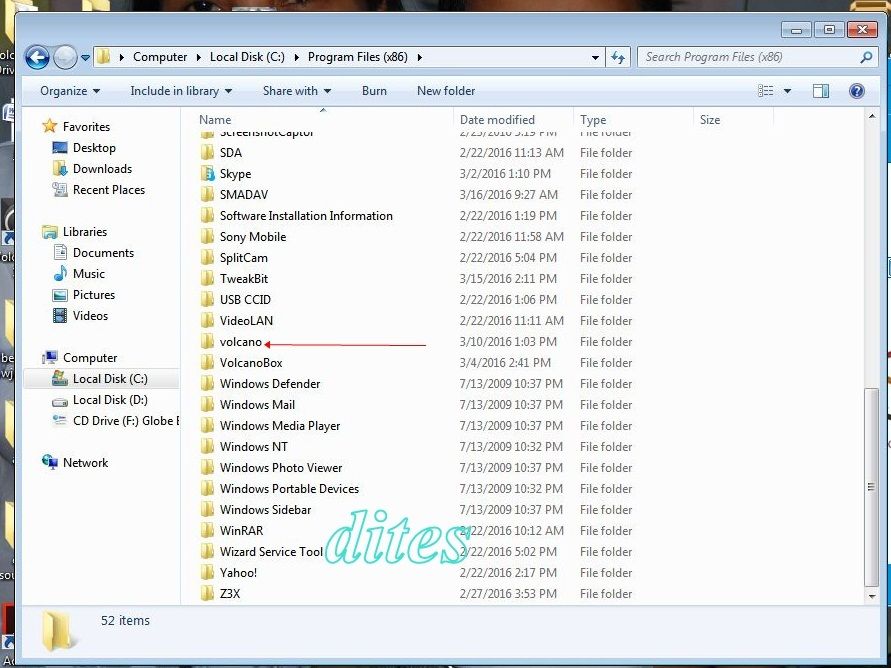Screen dimensions: 891x668
Task: Open the Organize menu
Action: (70, 91)
